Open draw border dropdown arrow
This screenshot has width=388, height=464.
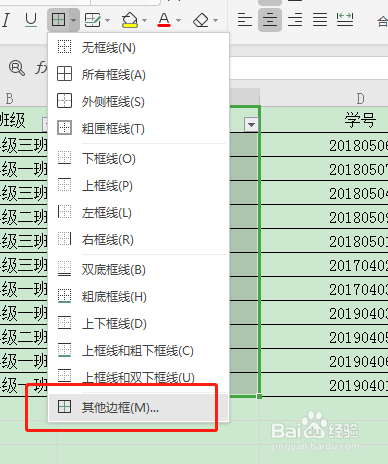(x=107, y=21)
